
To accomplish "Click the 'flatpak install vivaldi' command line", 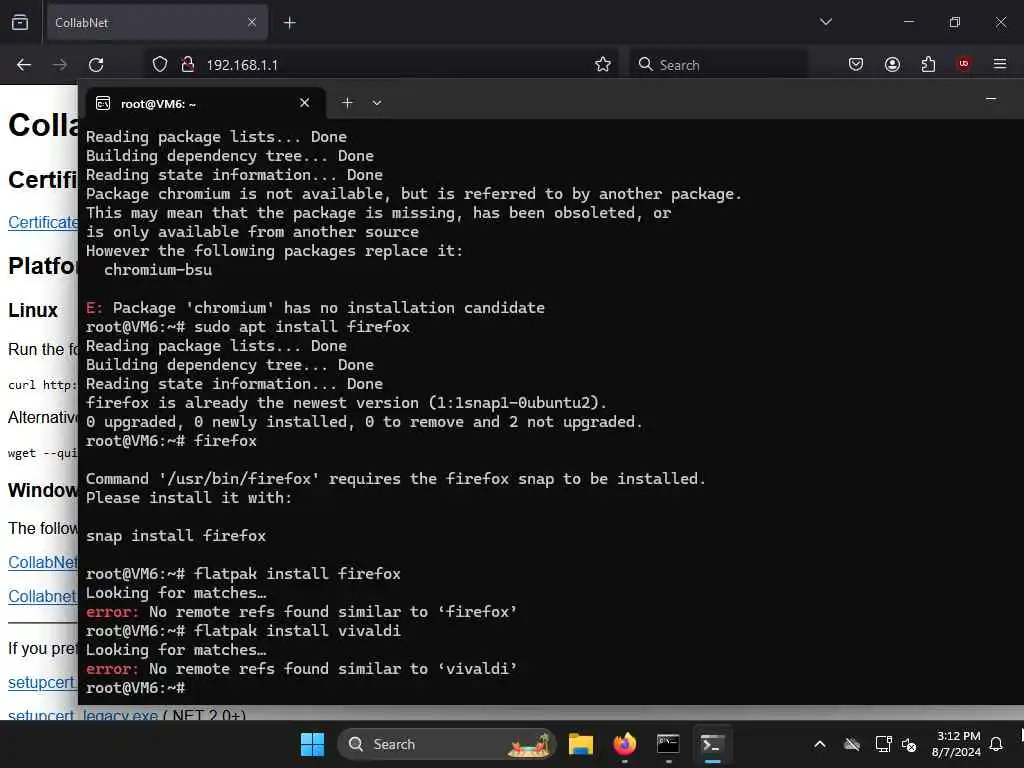I will [243, 631].
